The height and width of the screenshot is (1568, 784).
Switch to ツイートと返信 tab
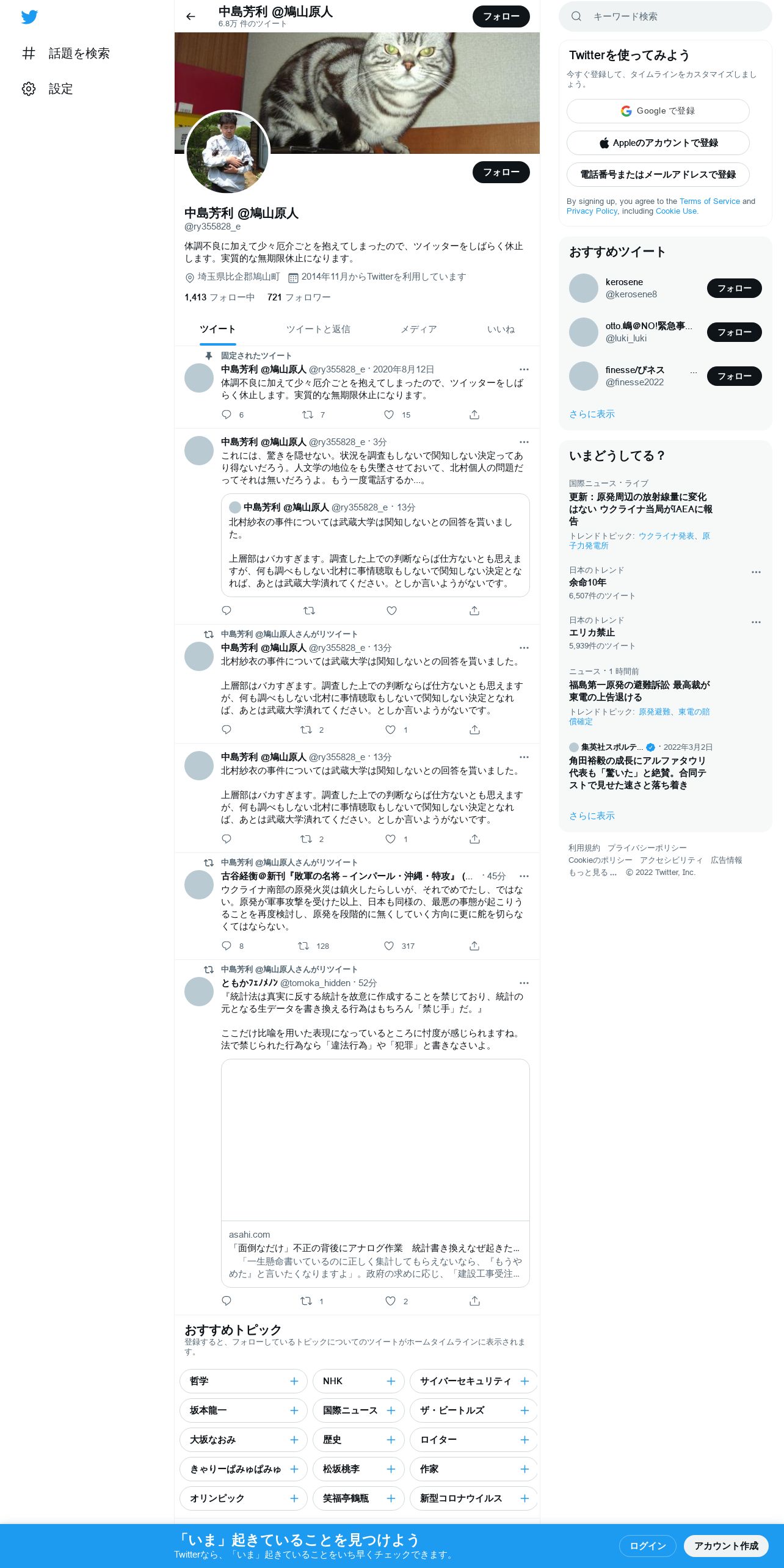pyautogui.click(x=318, y=329)
